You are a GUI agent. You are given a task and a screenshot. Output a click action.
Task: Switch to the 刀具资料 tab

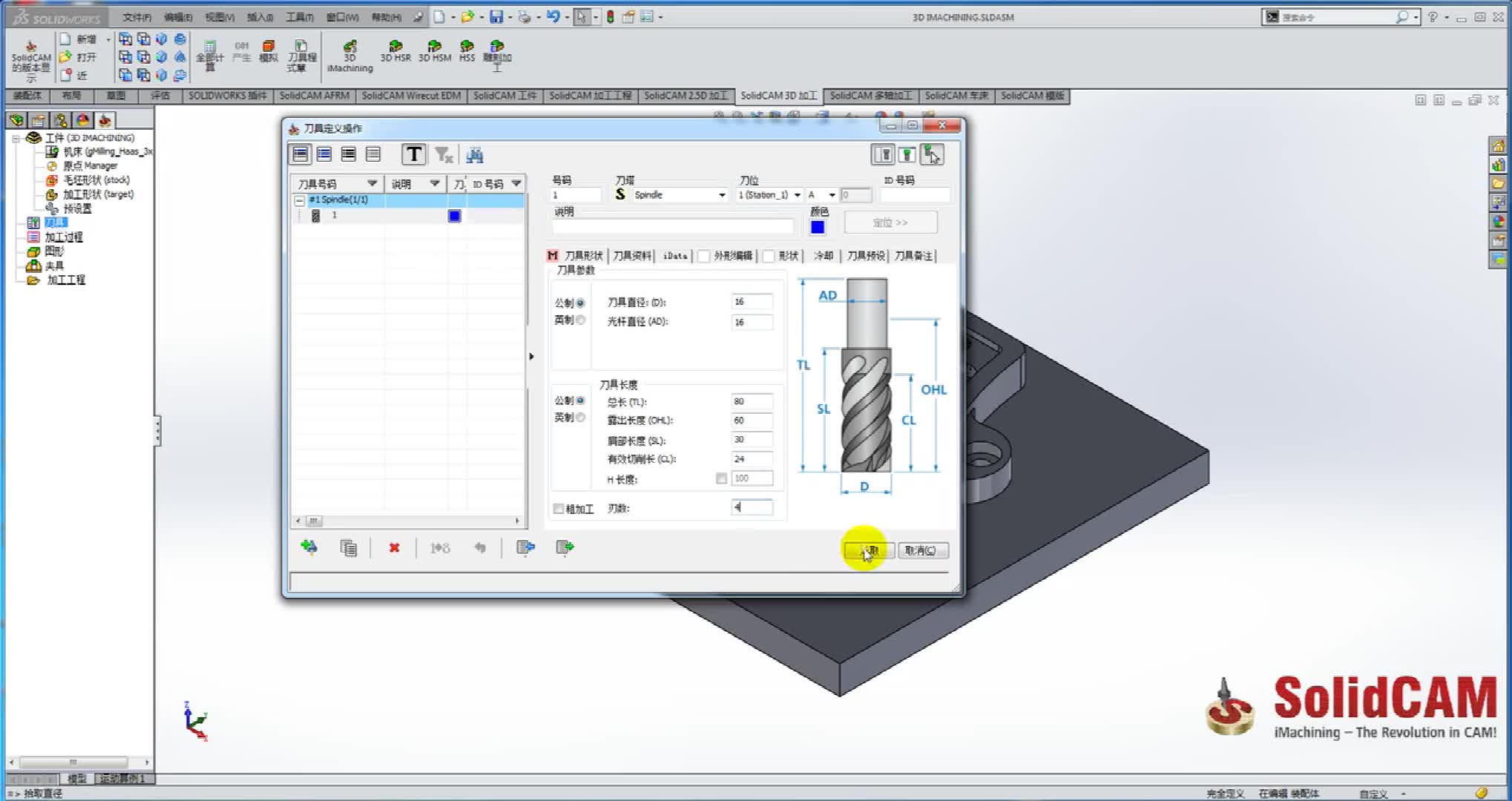coord(631,255)
